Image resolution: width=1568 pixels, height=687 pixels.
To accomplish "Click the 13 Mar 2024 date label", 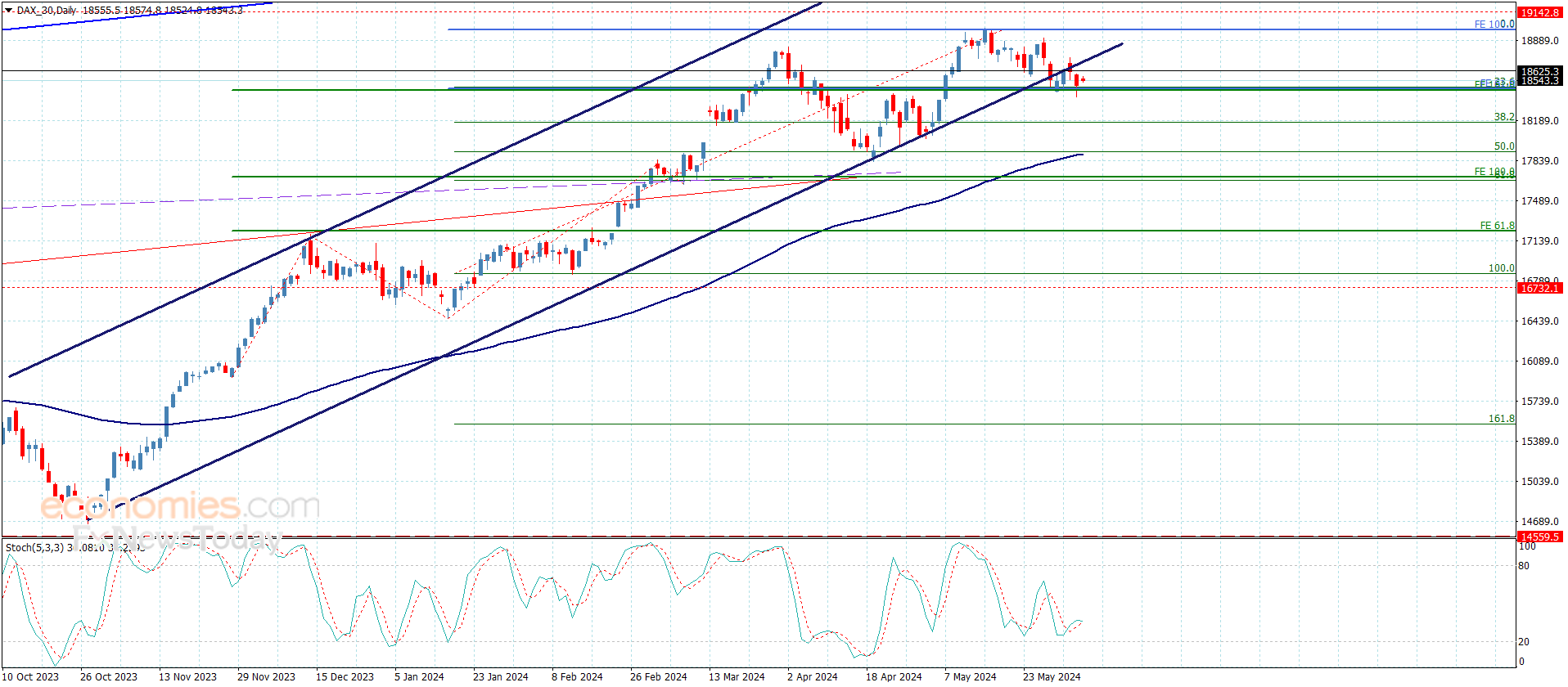I will tap(737, 676).
